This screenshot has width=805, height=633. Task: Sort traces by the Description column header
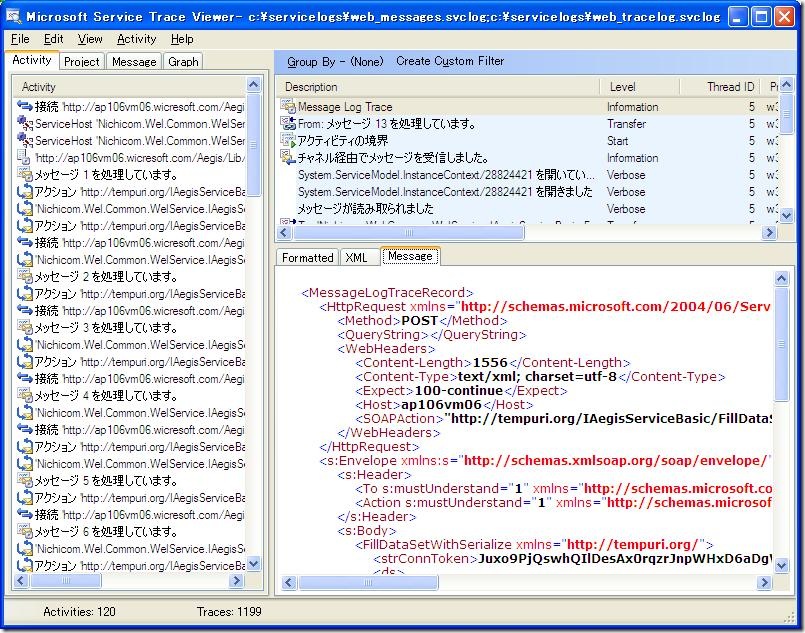[x=438, y=87]
